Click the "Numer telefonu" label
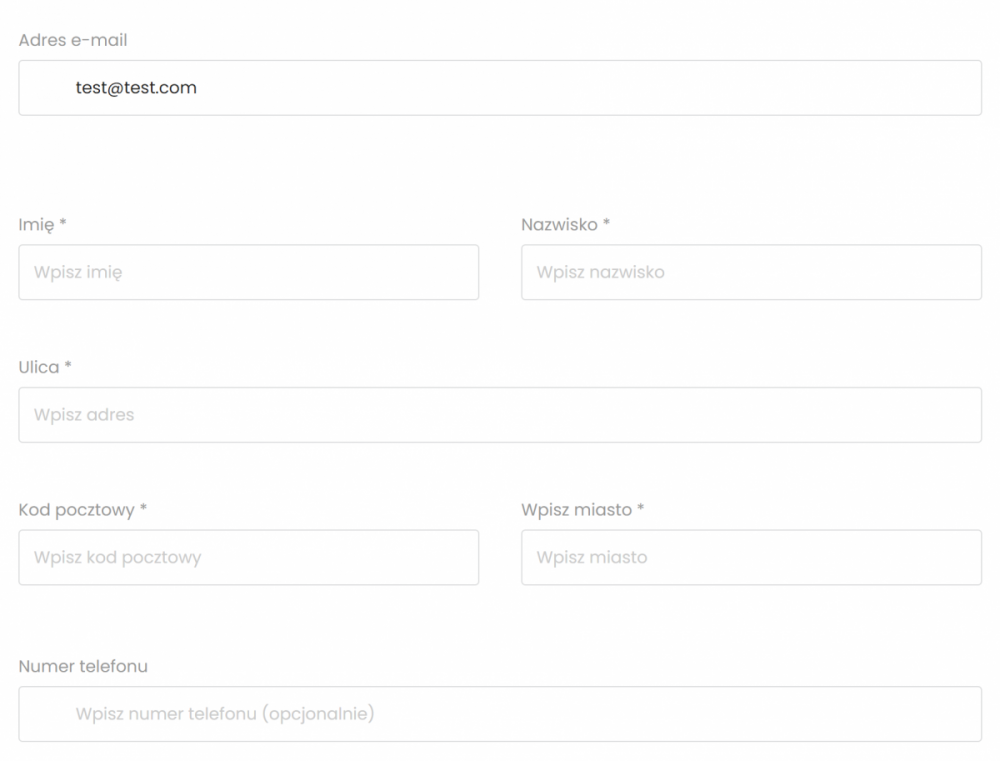 pos(83,666)
